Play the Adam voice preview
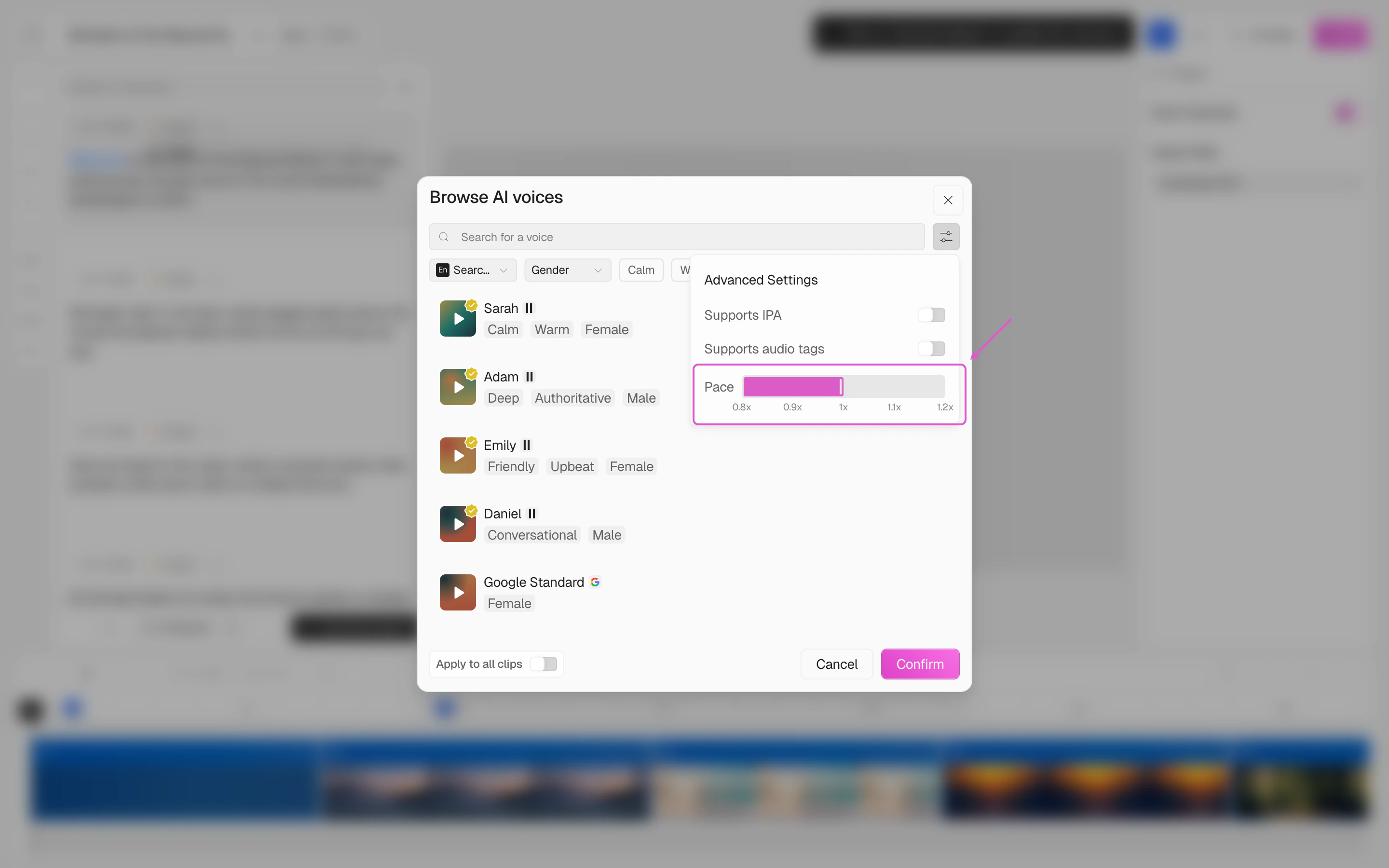The height and width of the screenshot is (868, 1389). [457, 387]
